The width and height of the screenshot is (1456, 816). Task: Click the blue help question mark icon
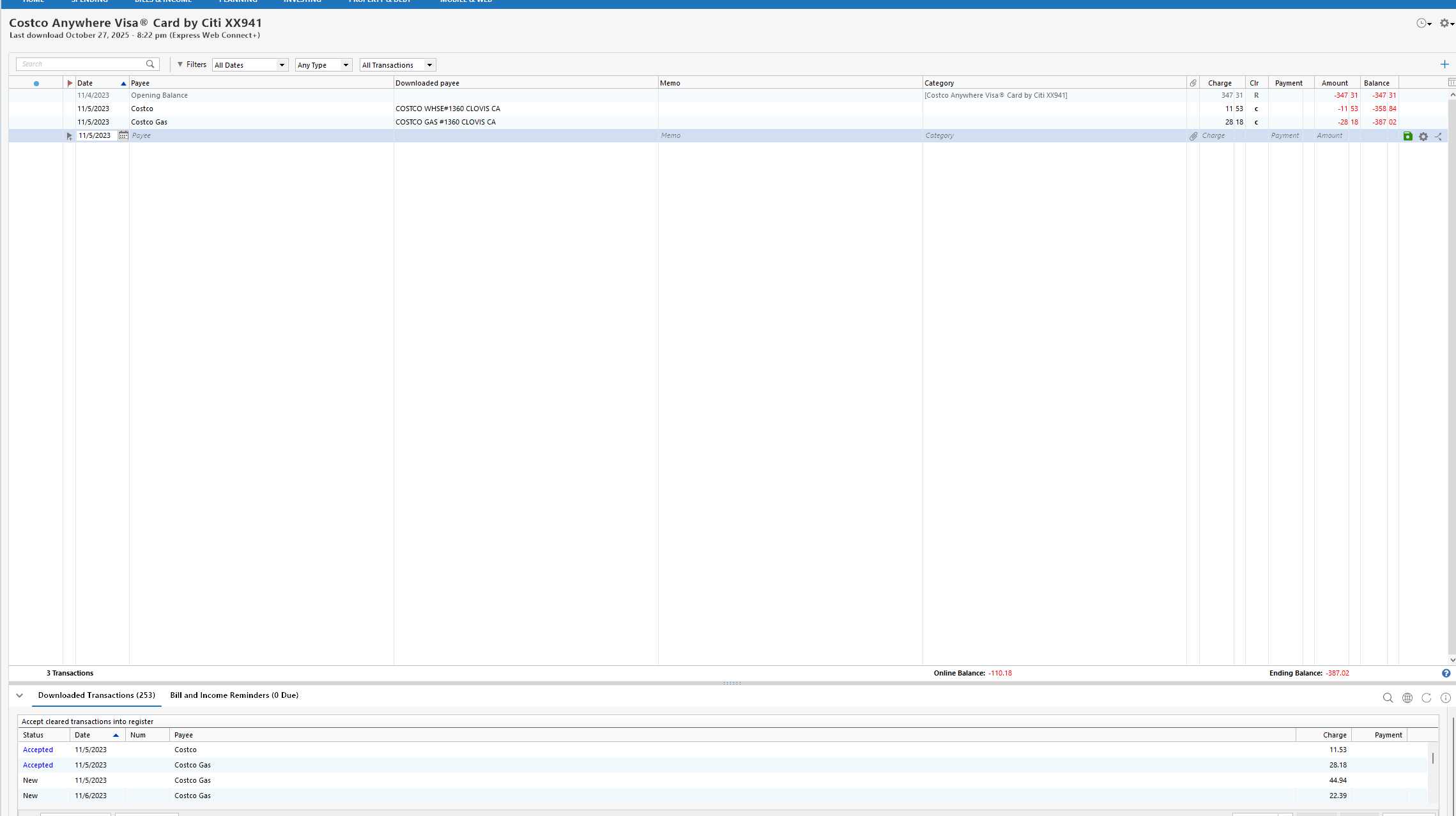1446,673
